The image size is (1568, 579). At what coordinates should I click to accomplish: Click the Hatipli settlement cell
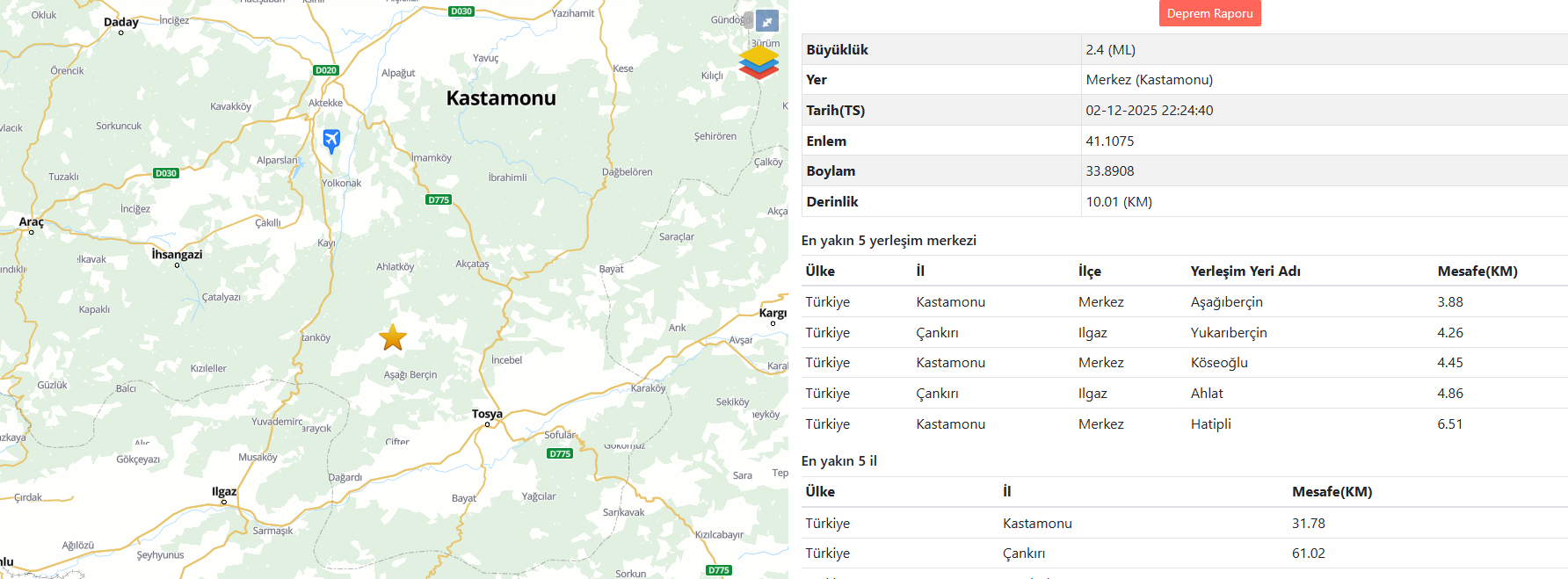[1210, 424]
